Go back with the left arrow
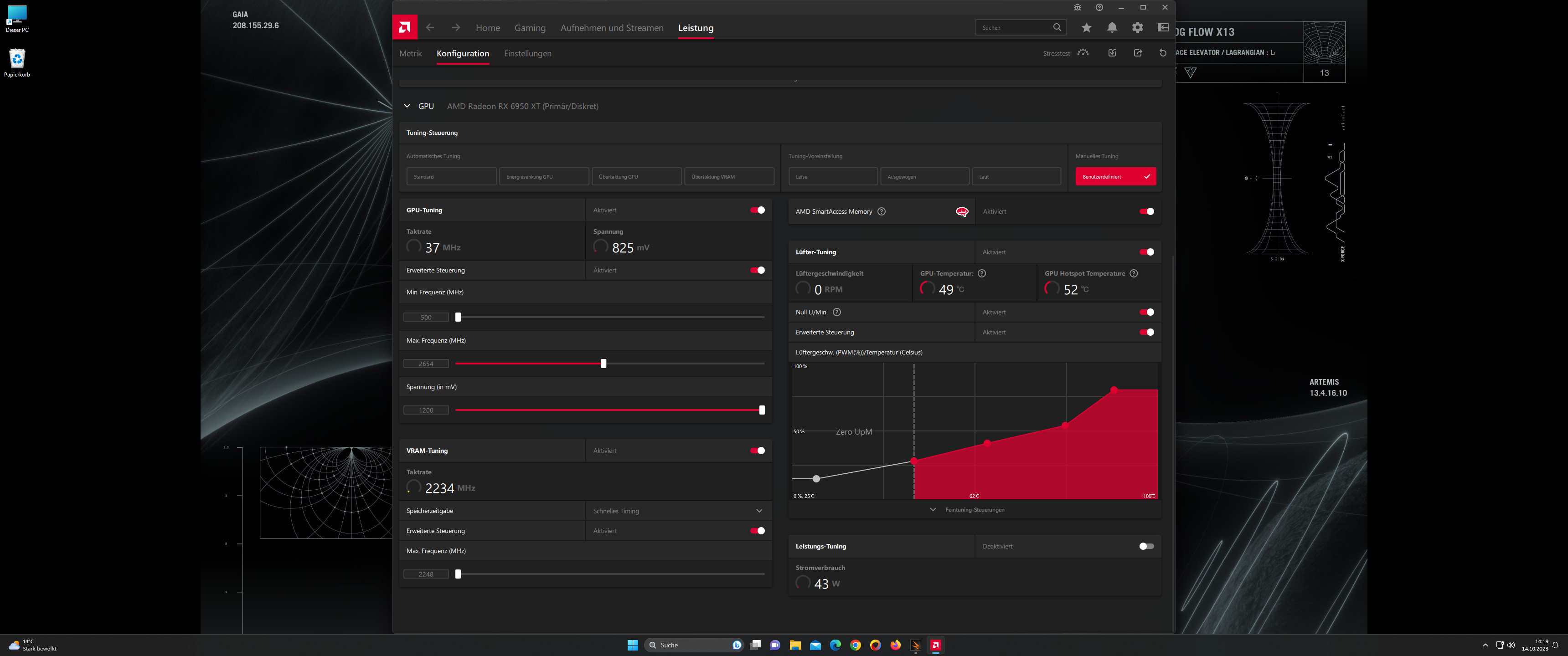This screenshot has width=1568, height=656. [430, 27]
